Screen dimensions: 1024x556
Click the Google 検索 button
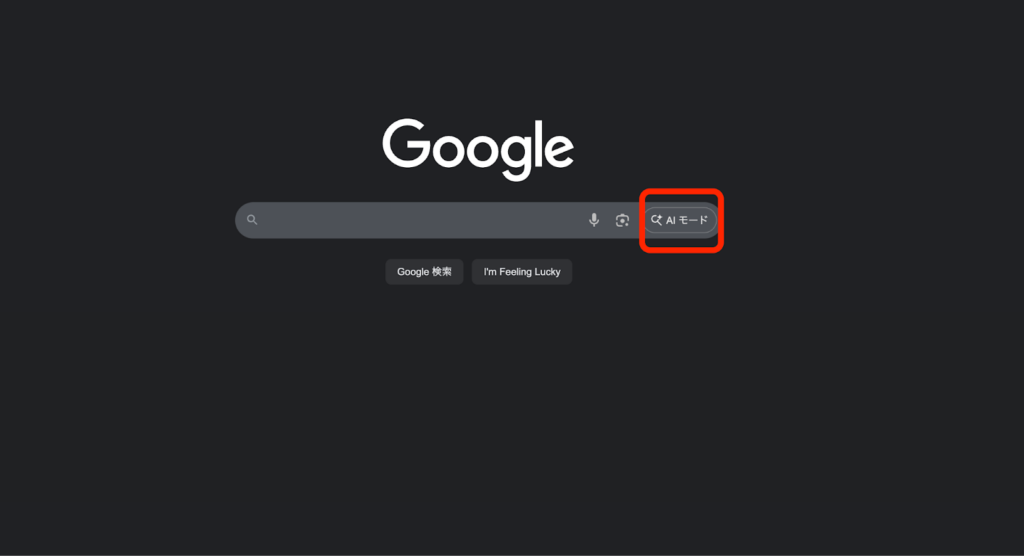click(424, 272)
